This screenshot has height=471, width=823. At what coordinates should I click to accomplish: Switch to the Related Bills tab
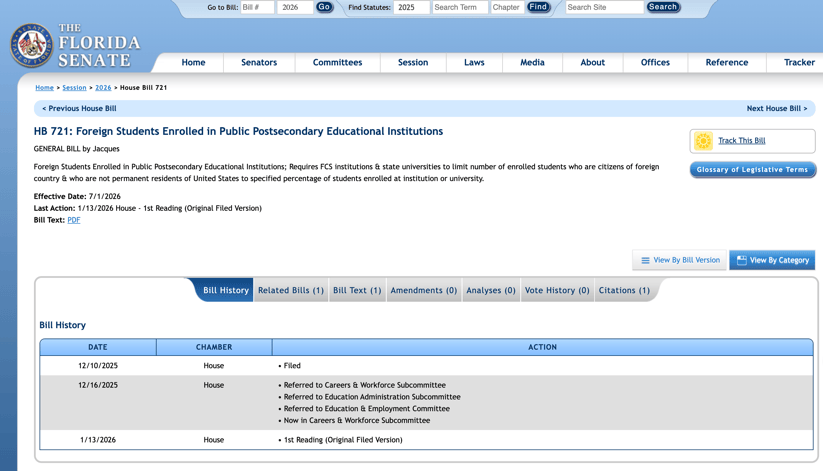[x=290, y=290]
